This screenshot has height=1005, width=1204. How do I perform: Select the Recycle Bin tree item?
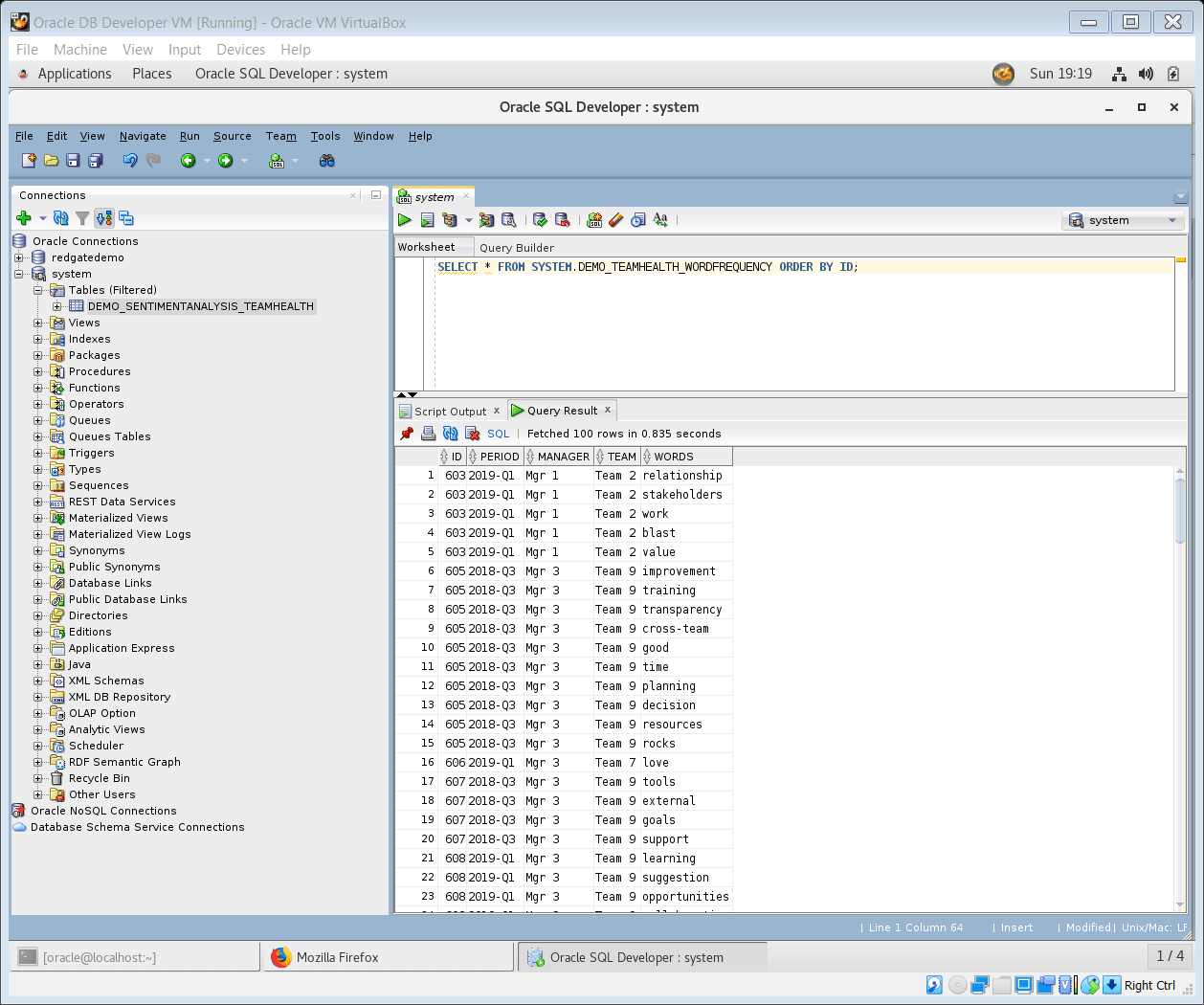99,778
